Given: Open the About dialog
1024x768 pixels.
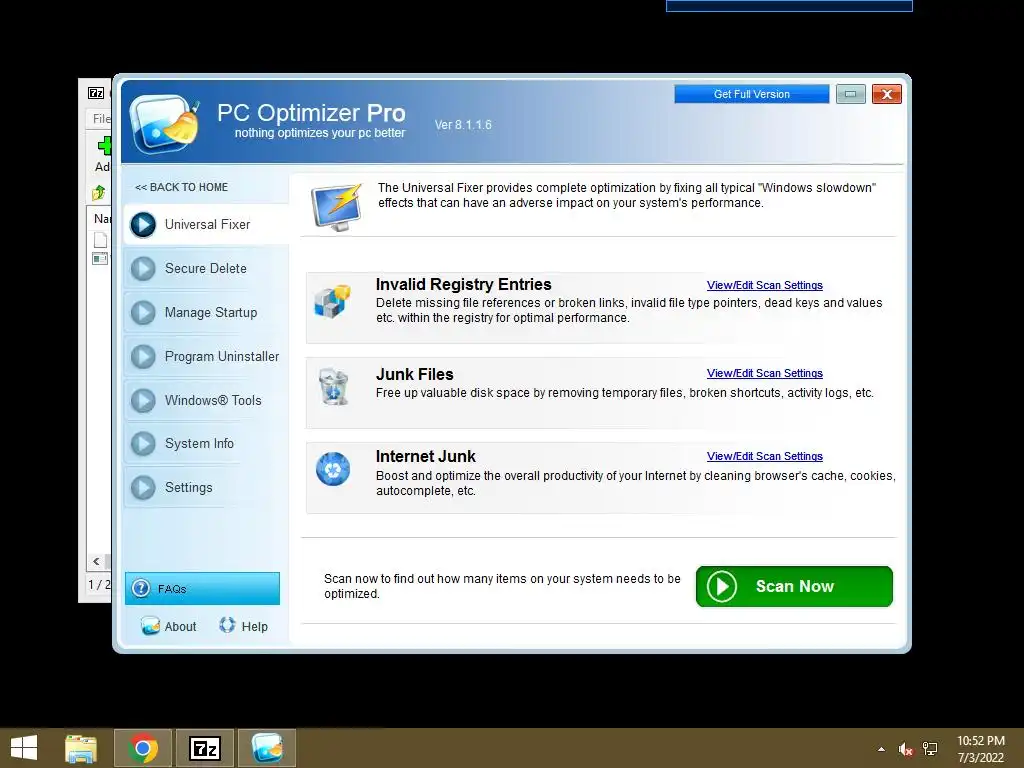Looking at the screenshot, I should pyautogui.click(x=168, y=626).
